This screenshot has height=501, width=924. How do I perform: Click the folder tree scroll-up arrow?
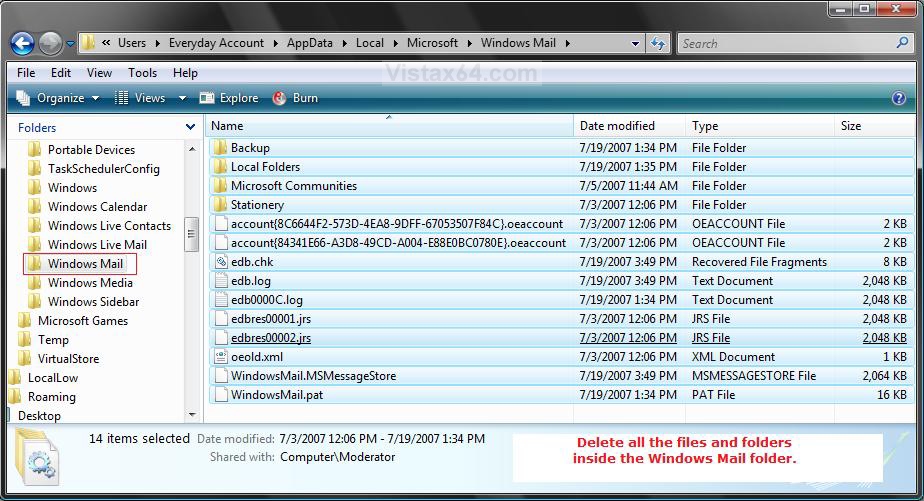coord(192,150)
